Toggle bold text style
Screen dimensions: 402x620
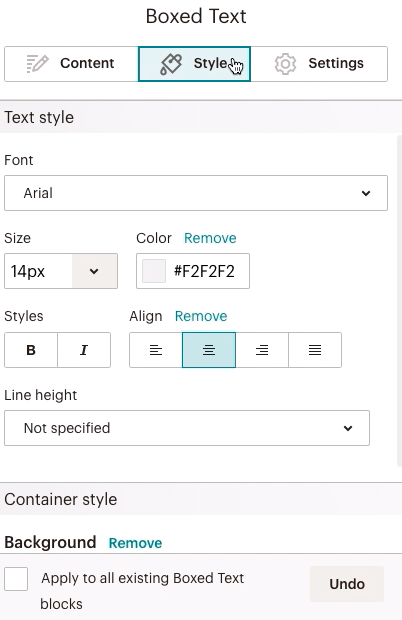pos(31,350)
